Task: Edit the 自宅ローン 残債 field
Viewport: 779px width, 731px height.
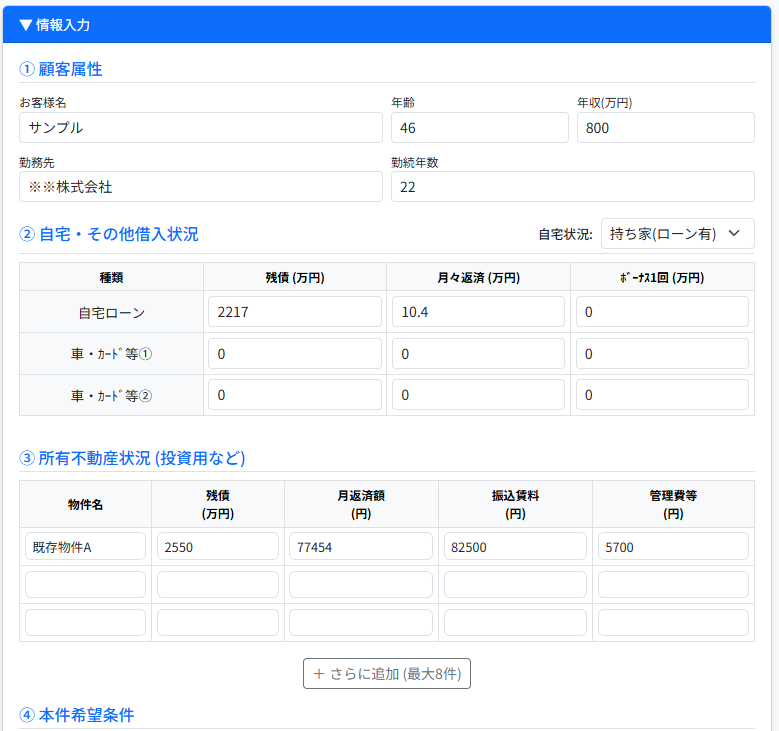Action: click(295, 312)
